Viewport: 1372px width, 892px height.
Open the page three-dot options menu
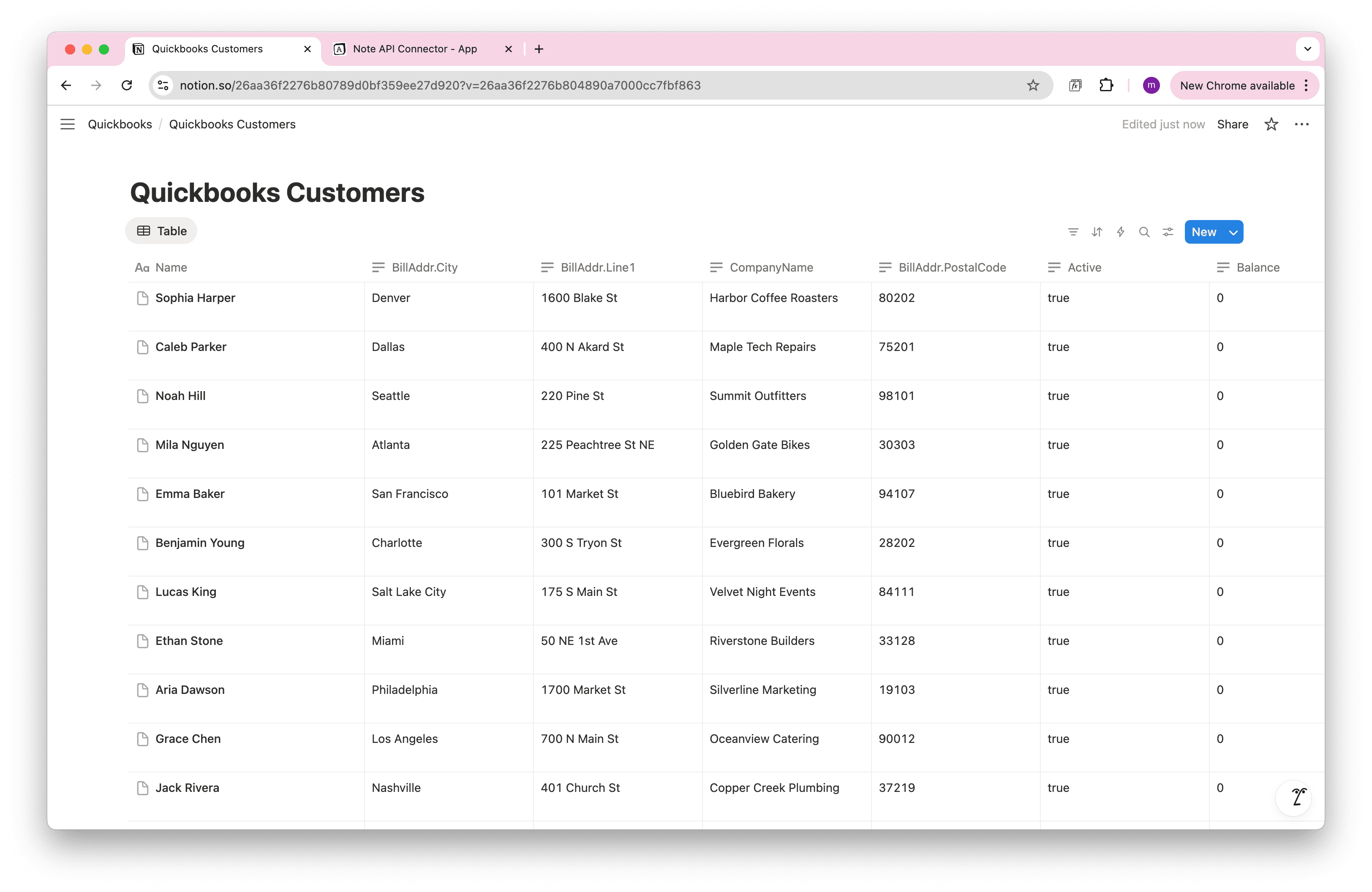[1302, 124]
